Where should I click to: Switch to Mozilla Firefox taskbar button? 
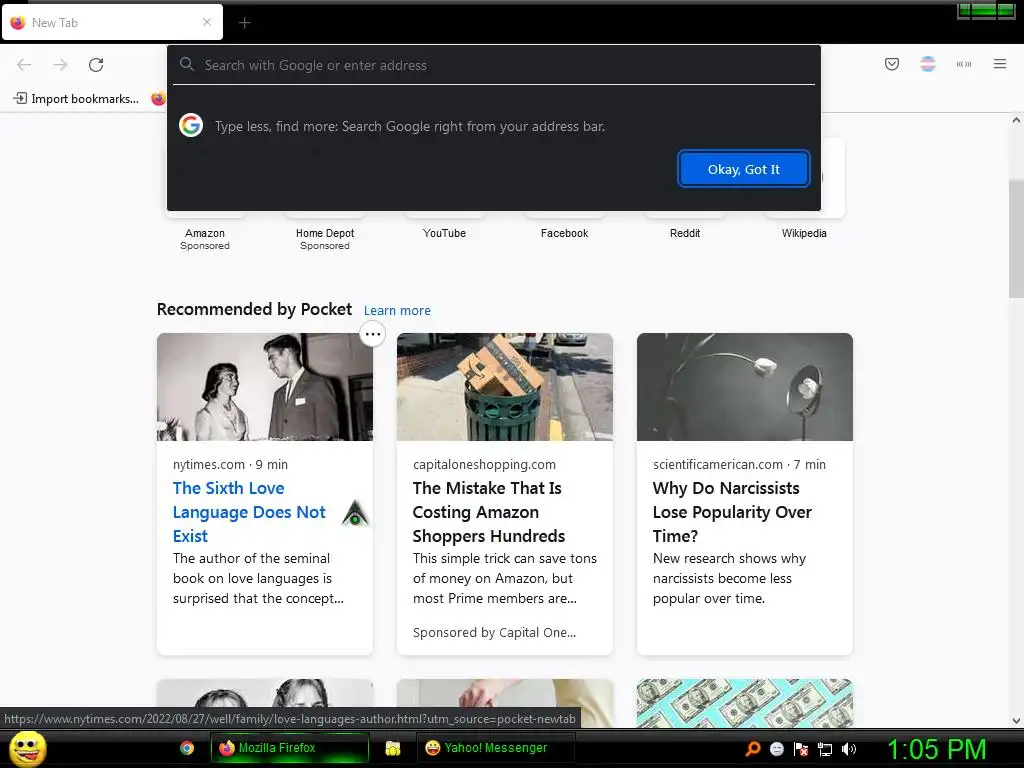290,748
